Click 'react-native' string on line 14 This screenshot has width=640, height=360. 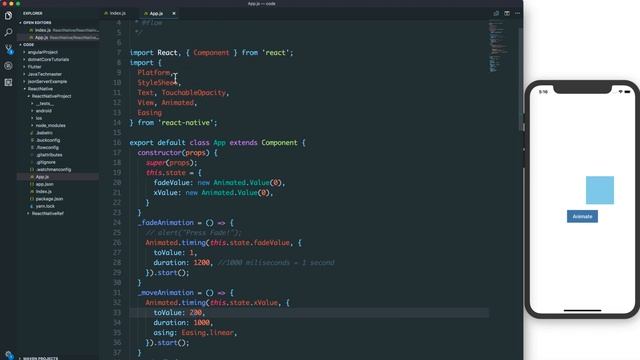(x=186, y=123)
